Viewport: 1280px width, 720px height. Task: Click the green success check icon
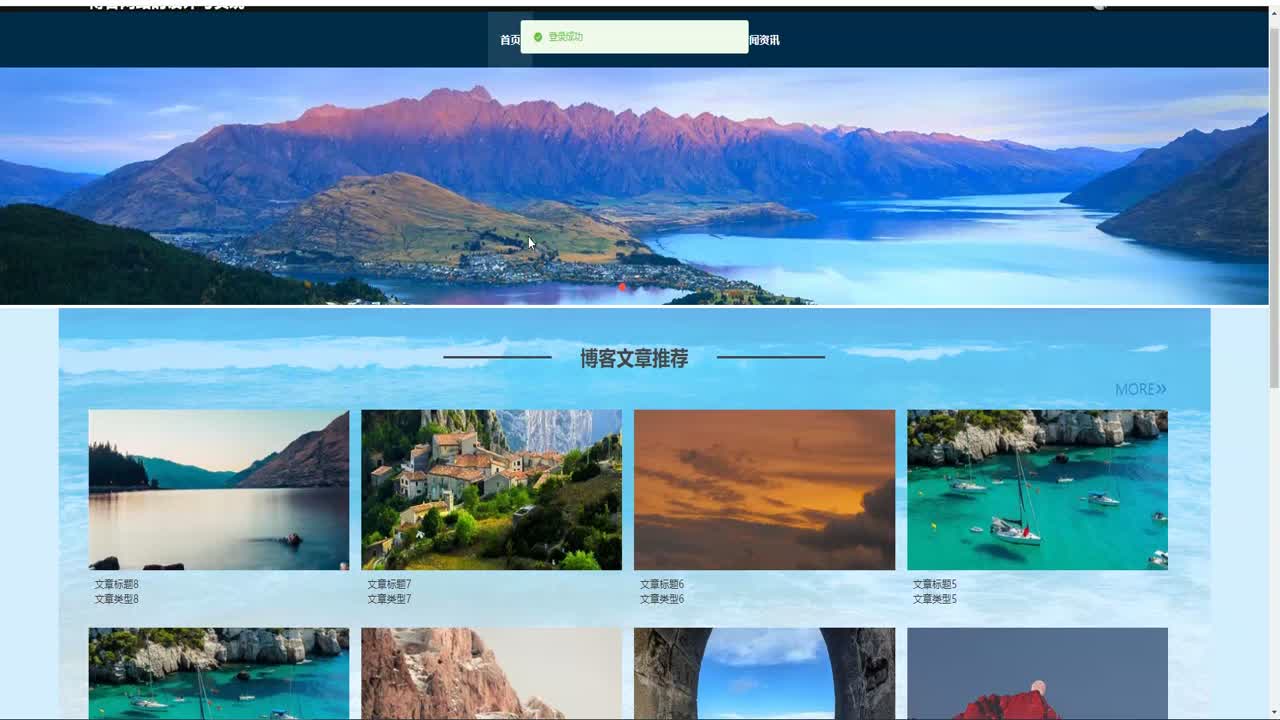tap(538, 37)
